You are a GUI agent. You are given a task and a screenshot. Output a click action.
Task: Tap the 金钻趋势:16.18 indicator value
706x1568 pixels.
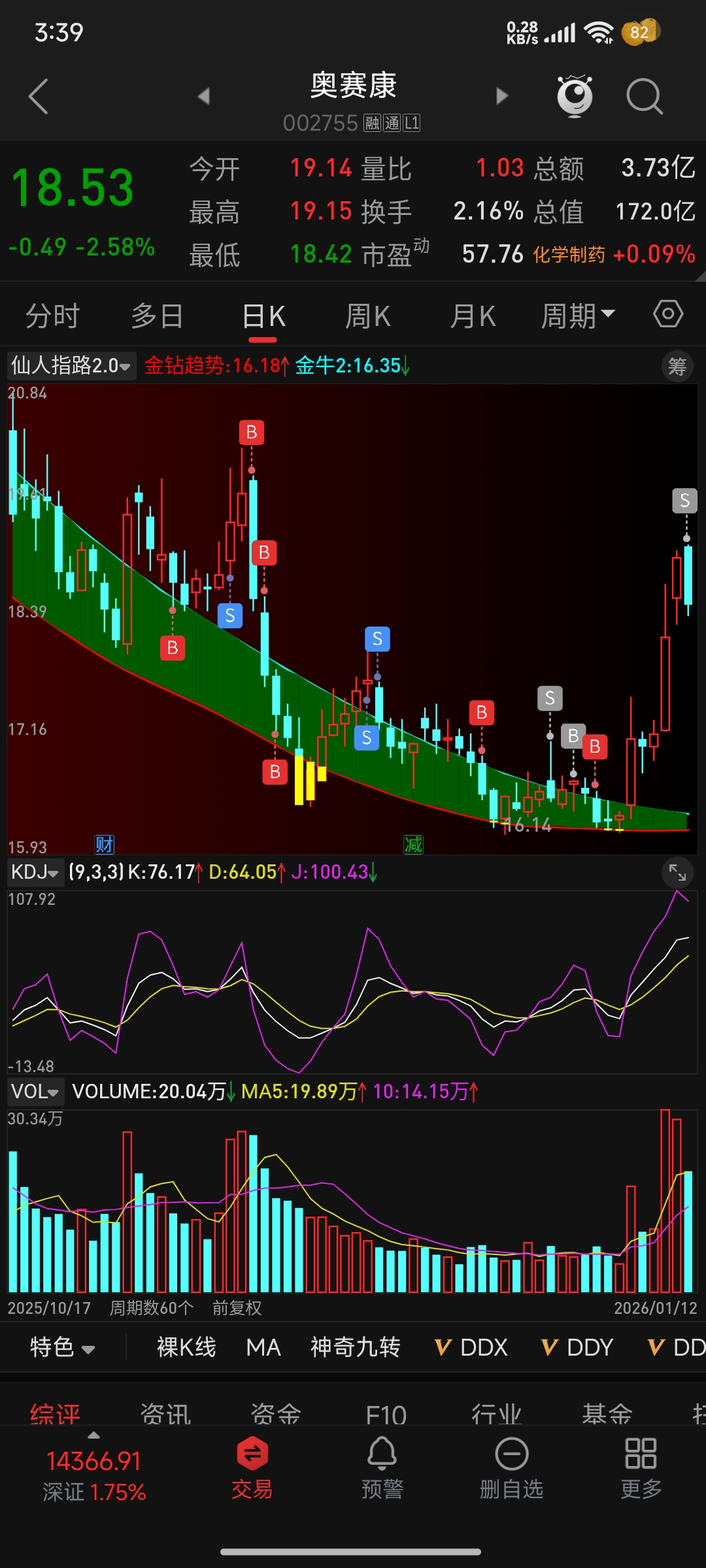(216, 365)
